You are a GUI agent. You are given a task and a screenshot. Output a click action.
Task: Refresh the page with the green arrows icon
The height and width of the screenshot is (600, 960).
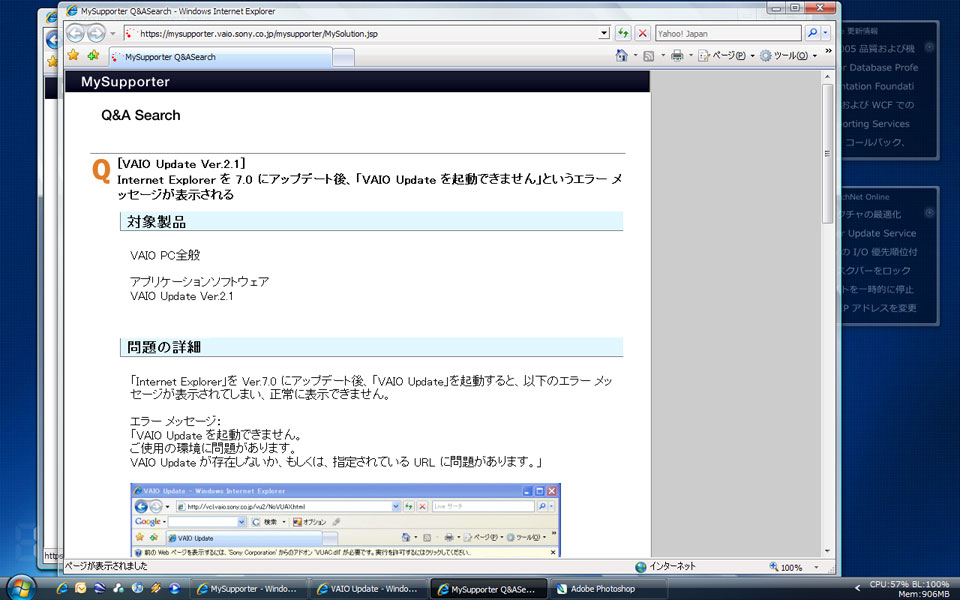tap(623, 33)
